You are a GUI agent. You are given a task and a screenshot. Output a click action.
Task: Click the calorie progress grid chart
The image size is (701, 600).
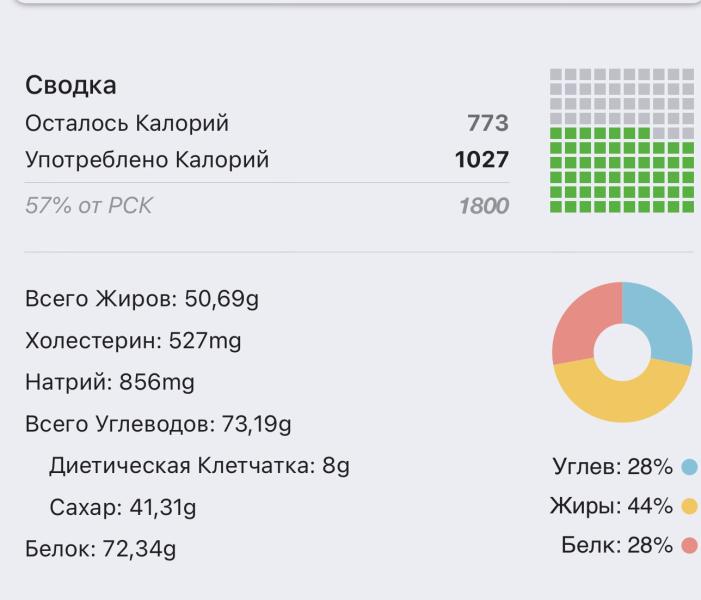pos(621,141)
